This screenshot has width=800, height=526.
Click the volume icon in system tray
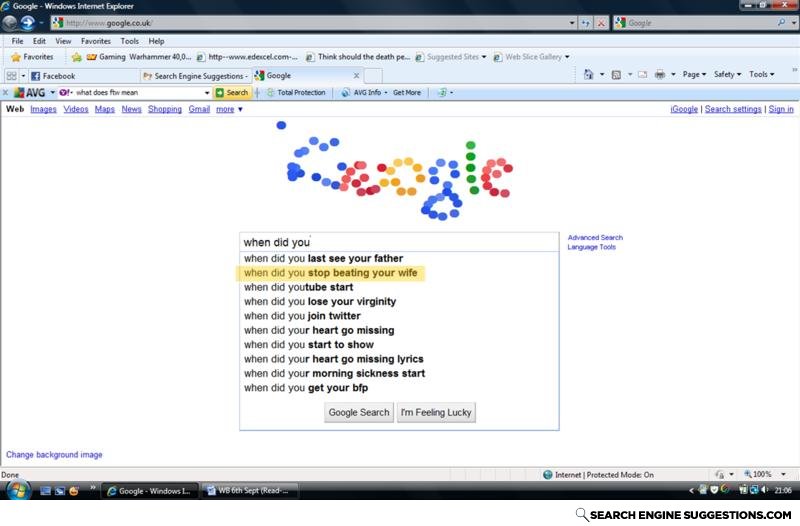pos(764,490)
